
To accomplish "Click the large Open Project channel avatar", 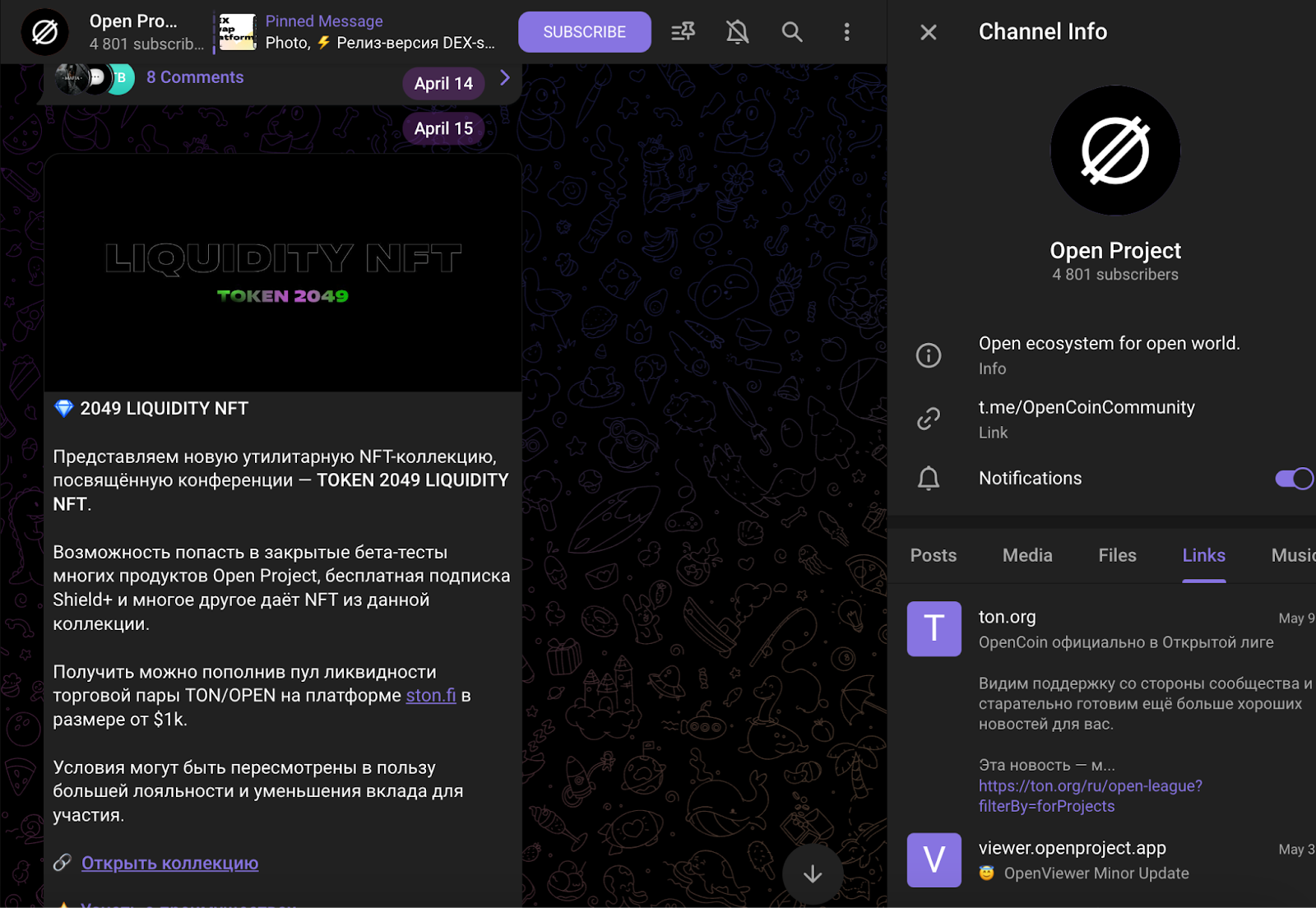I will coord(1115,151).
